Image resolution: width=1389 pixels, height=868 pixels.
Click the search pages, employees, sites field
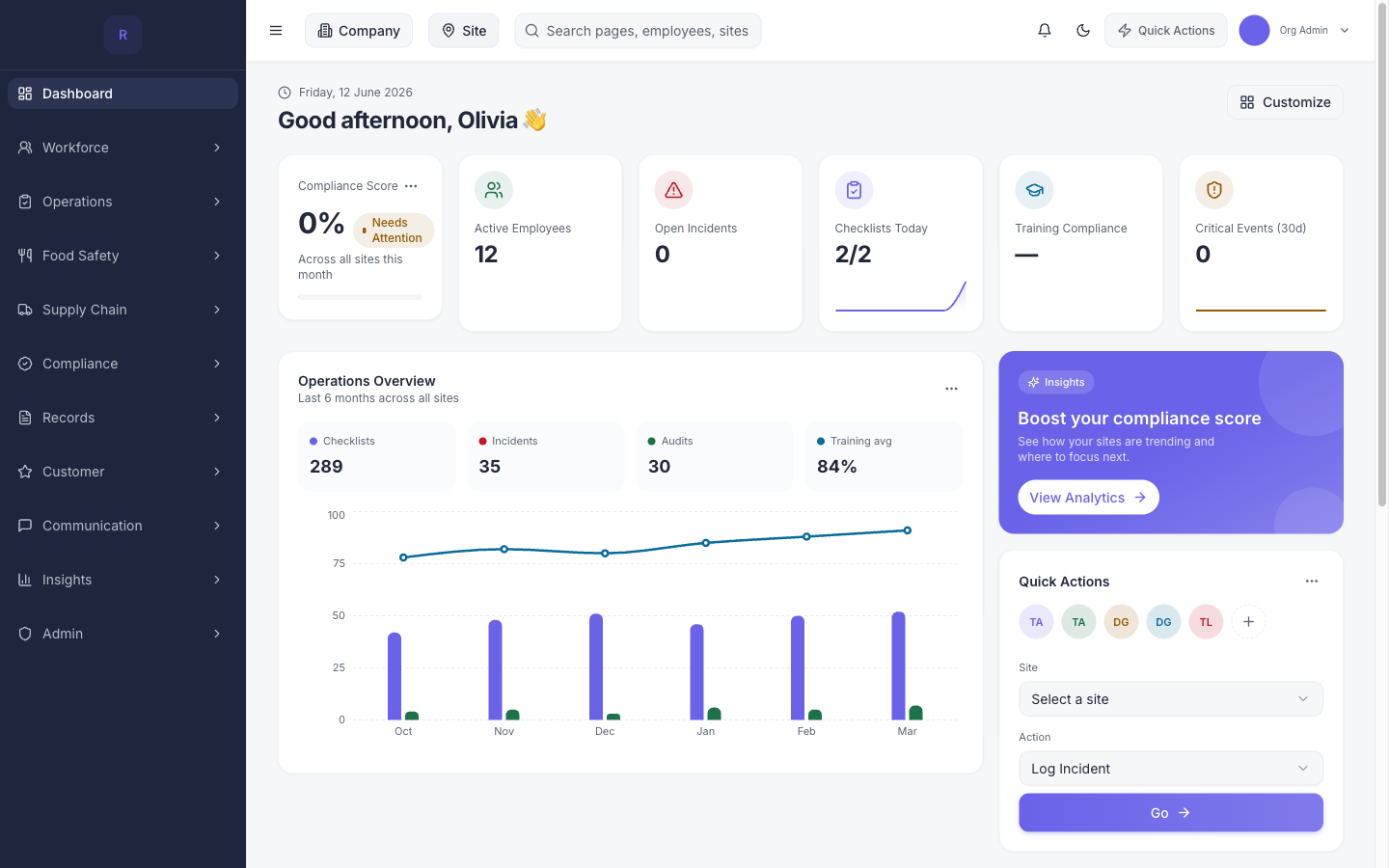[638, 31]
